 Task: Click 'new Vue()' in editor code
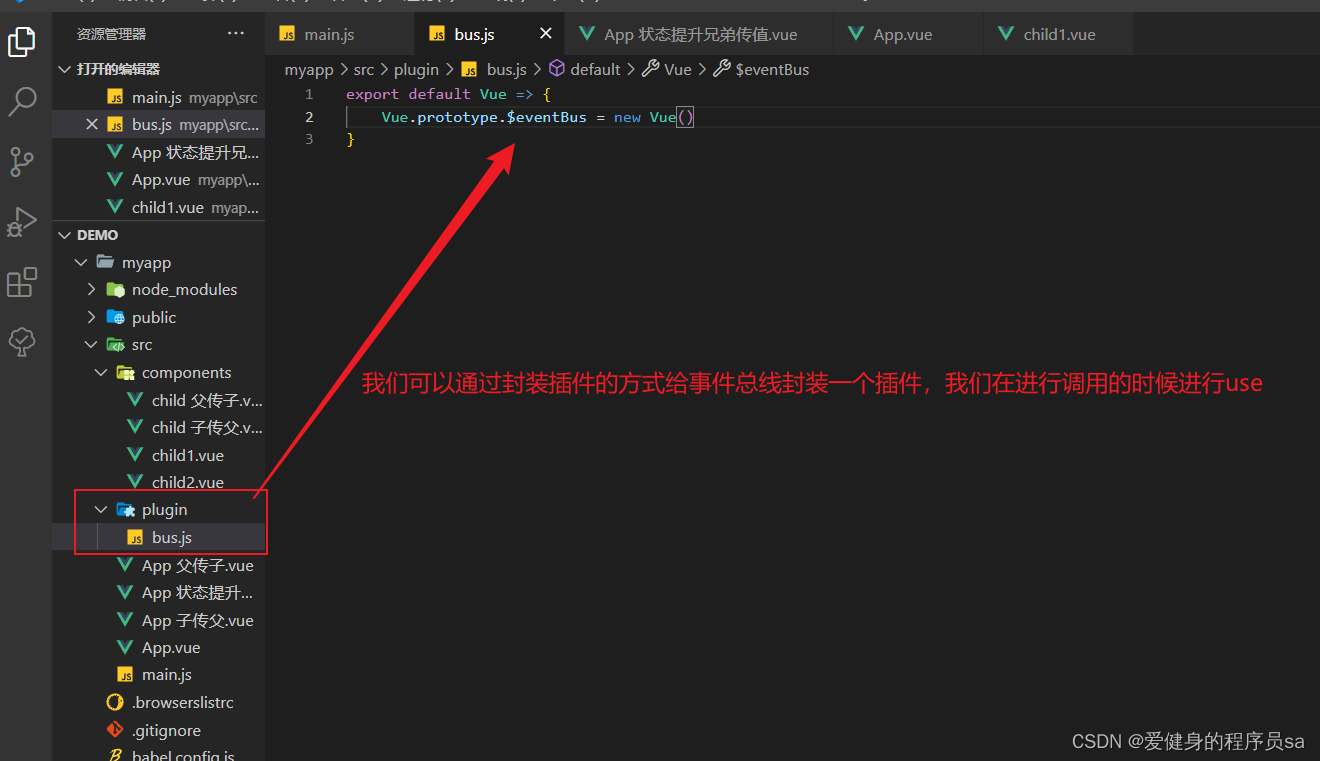tap(654, 117)
